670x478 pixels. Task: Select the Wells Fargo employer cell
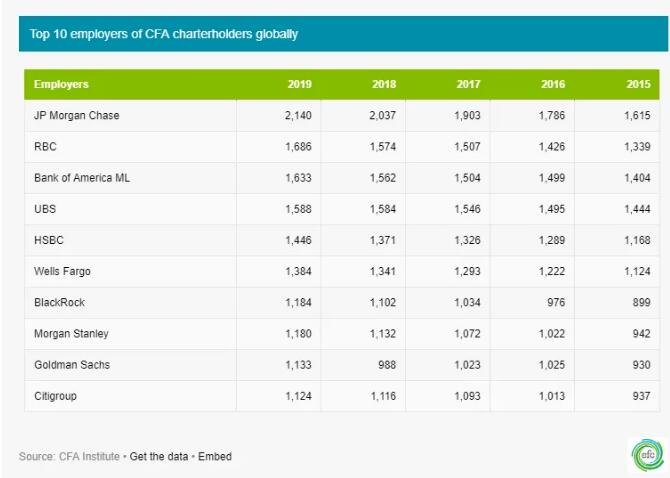coord(62,271)
